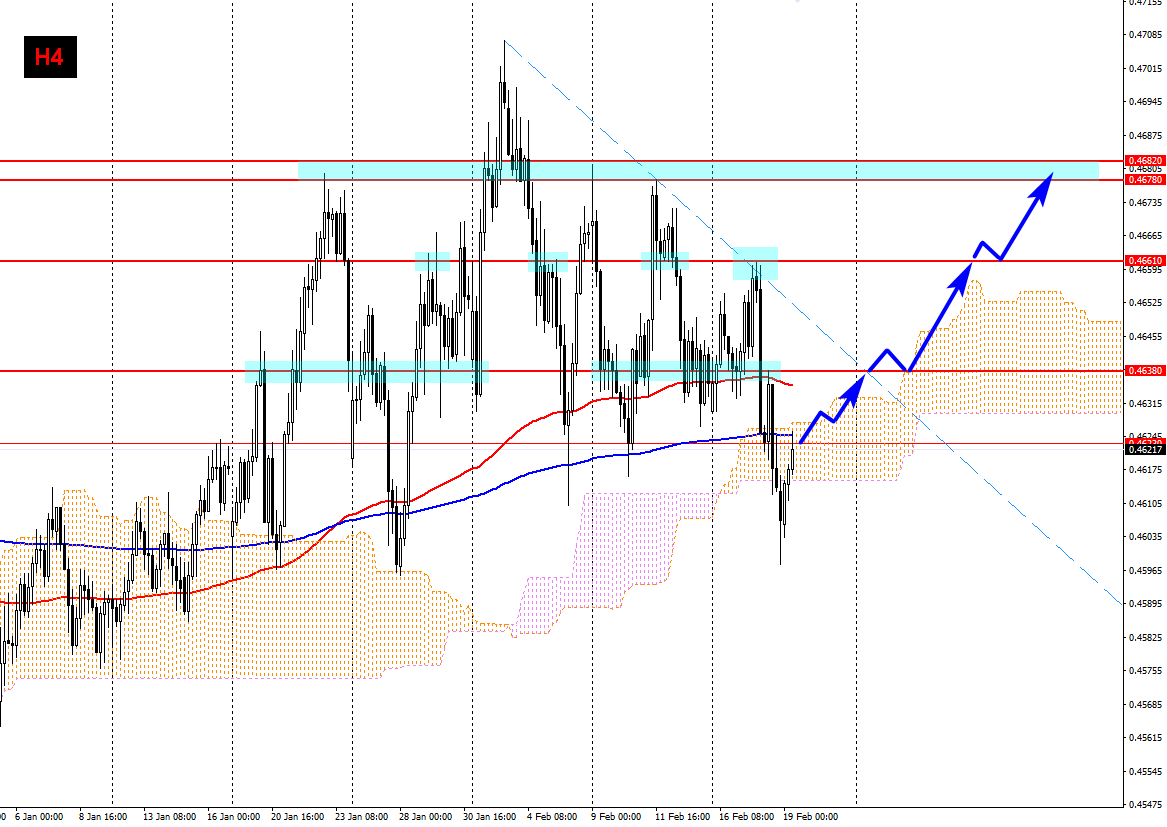
Task: Select the 0.46525 price axis label
Action: pos(1145,303)
